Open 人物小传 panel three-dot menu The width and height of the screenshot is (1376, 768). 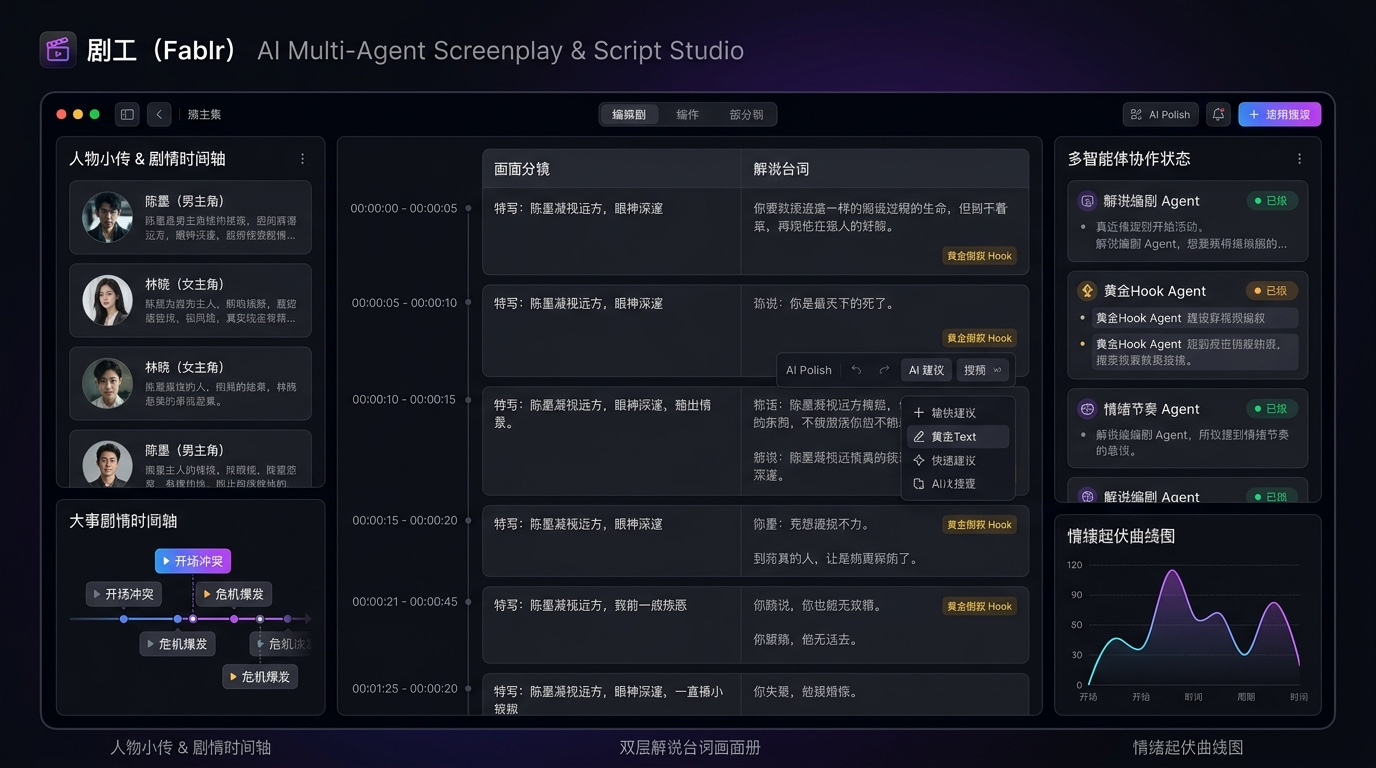click(x=303, y=159)
